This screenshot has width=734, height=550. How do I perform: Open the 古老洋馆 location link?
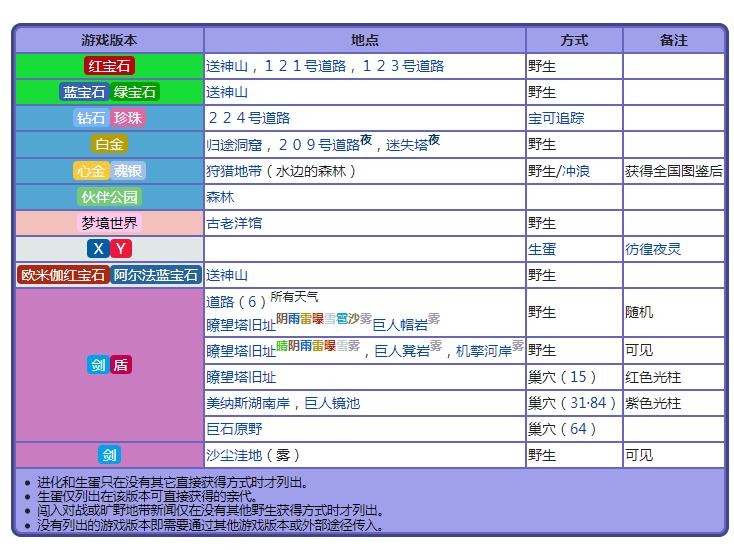click(x=234, y=223)
